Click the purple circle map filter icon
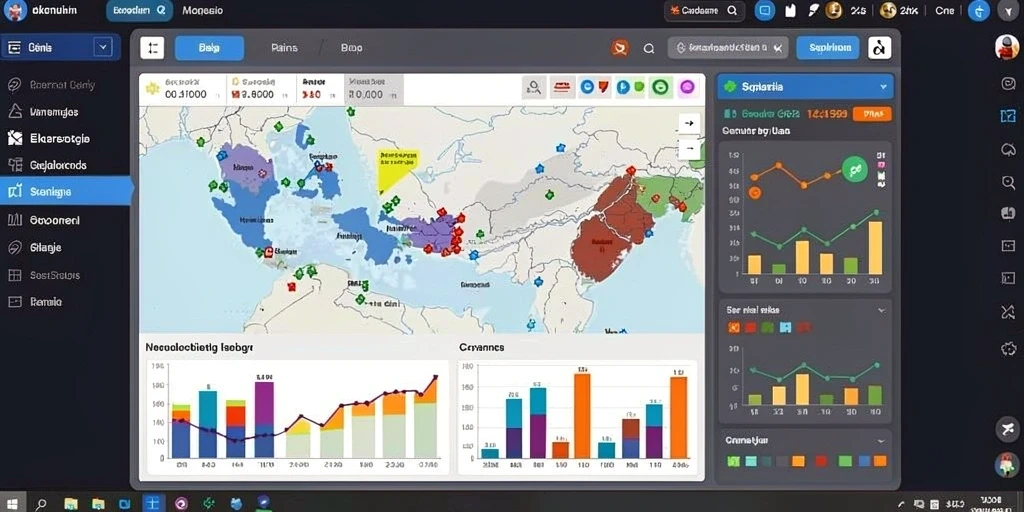 [686, 87]
